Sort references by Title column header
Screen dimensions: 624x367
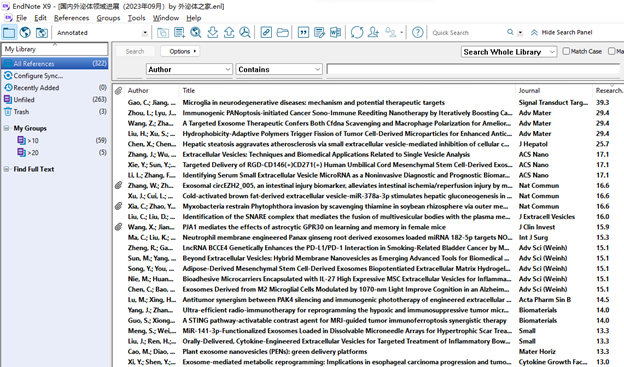pyautogui.click(x=347, y=91)
